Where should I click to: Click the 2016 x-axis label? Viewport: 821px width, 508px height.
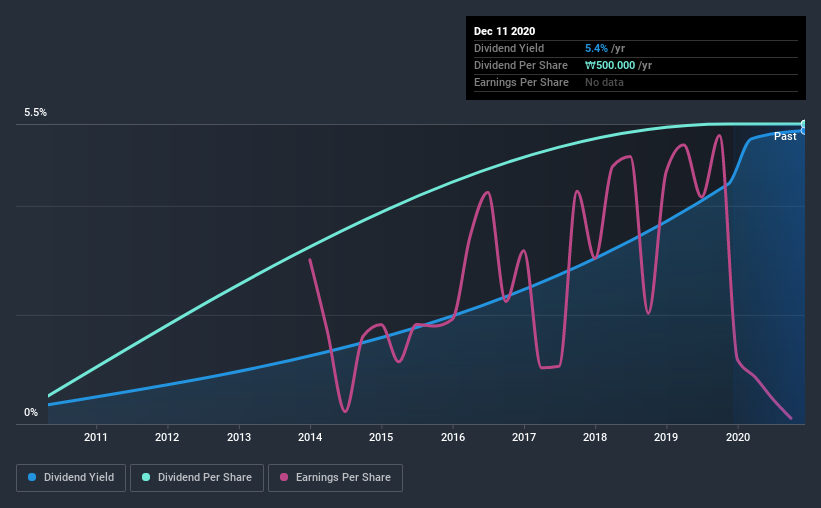pos(453,437)
